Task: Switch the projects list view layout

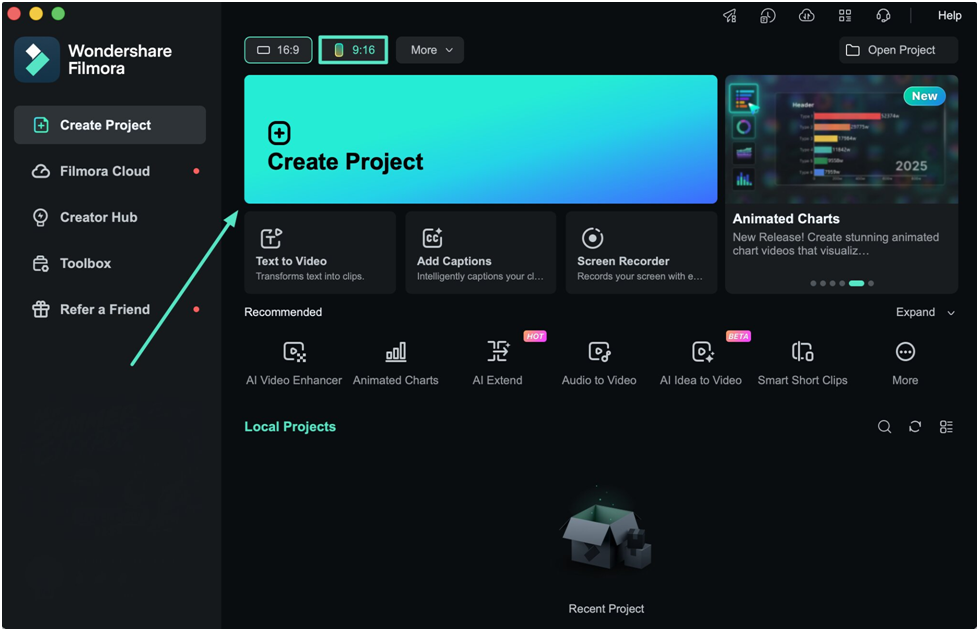Action: (x=946, y=427)
